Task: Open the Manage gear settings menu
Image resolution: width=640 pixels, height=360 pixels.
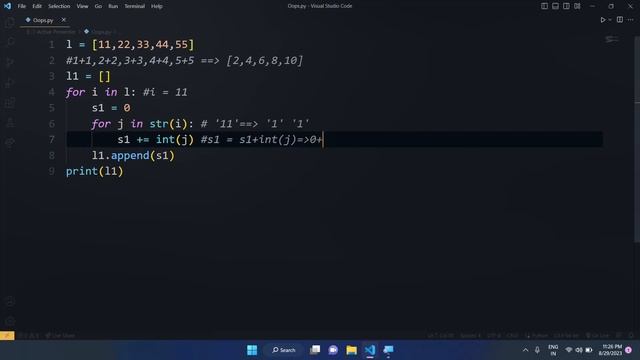Action: [10, 321]
